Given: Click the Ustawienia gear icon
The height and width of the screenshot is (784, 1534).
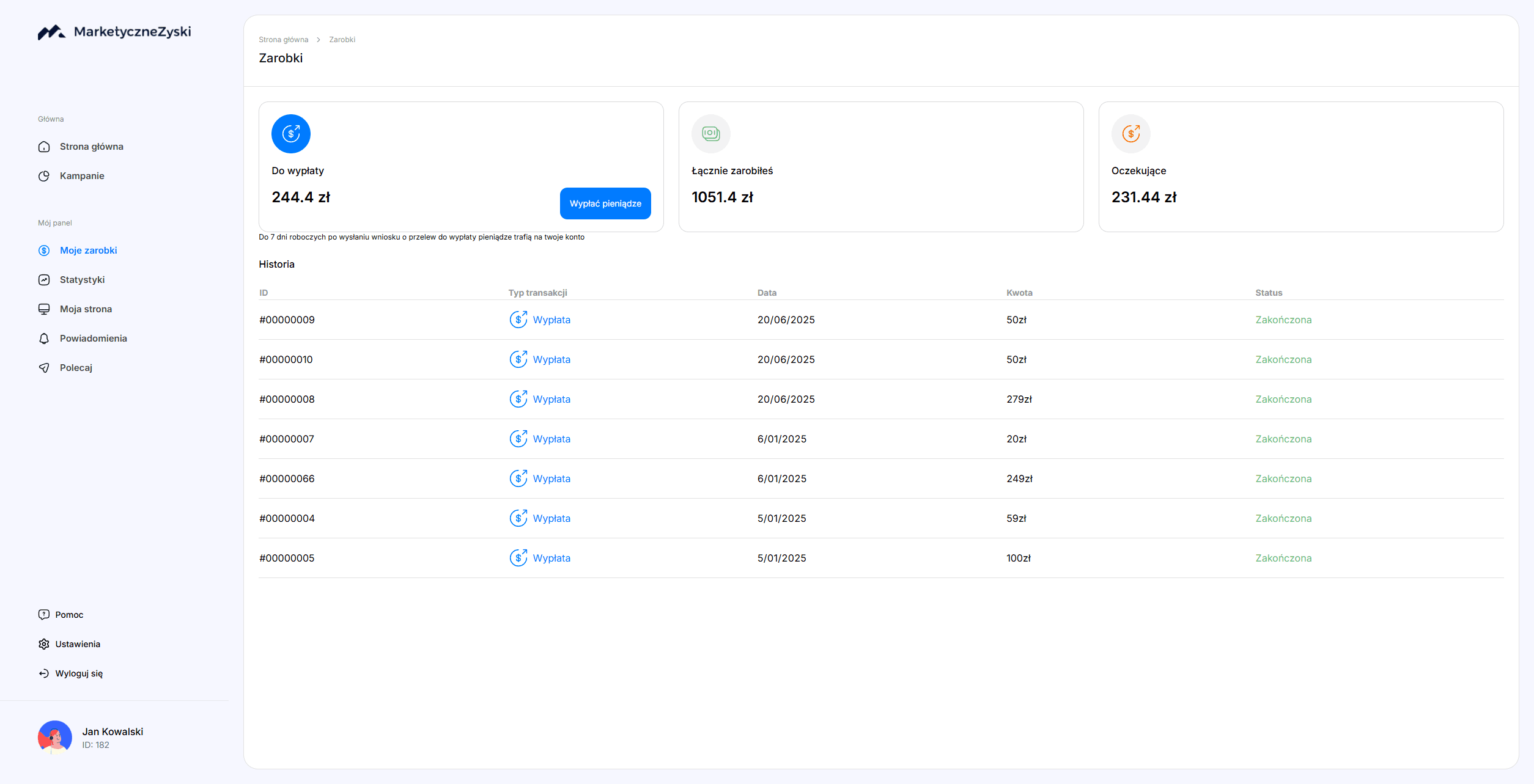Looking at the screenshot, I should 44,644.
